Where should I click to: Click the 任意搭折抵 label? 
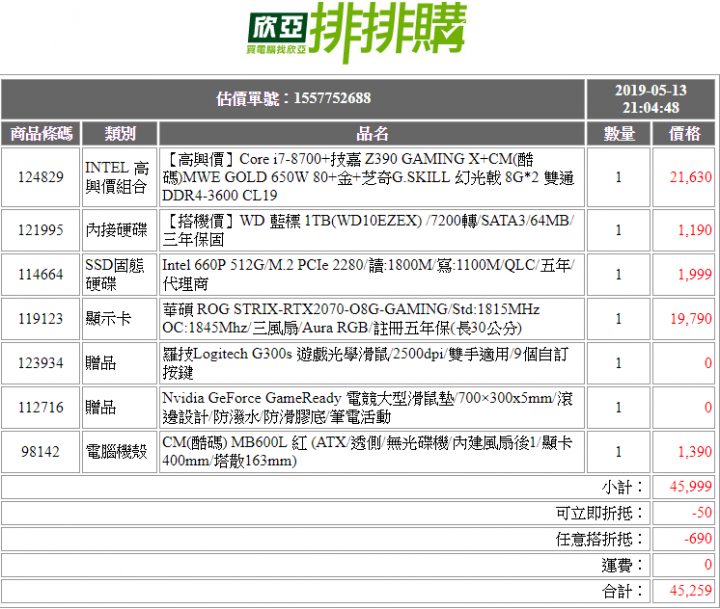point(600,539)
